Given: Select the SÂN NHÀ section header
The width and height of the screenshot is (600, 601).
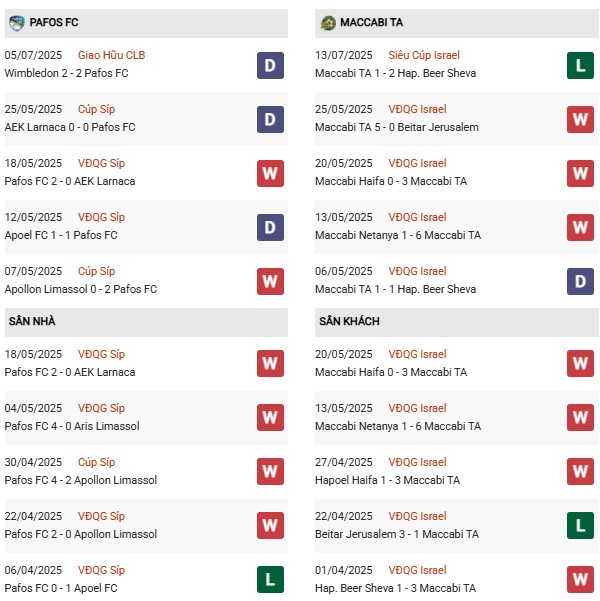Looking at the screenshot, I should click(x=33, y=321).
